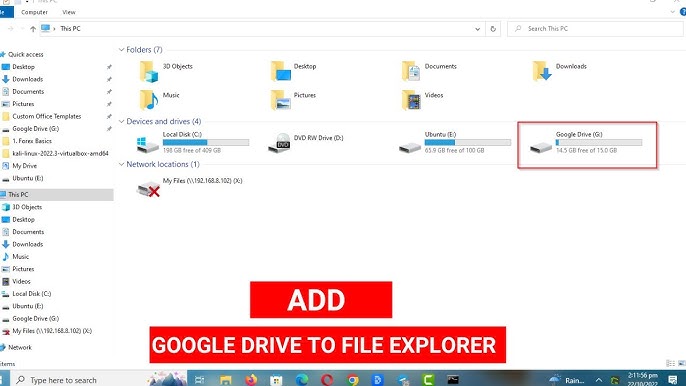The image size is (686, 386).
Task: Select Network in navigation pane
Action: click(x=20, y=347)
